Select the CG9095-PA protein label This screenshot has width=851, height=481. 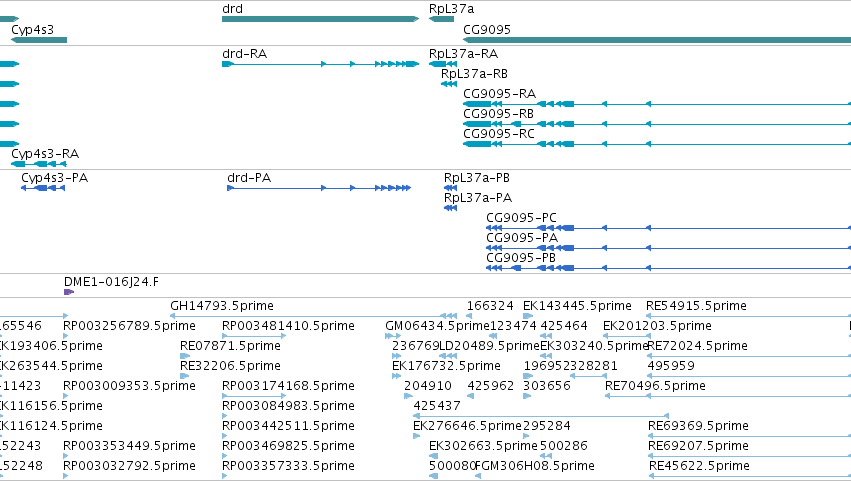coord(522,238)
